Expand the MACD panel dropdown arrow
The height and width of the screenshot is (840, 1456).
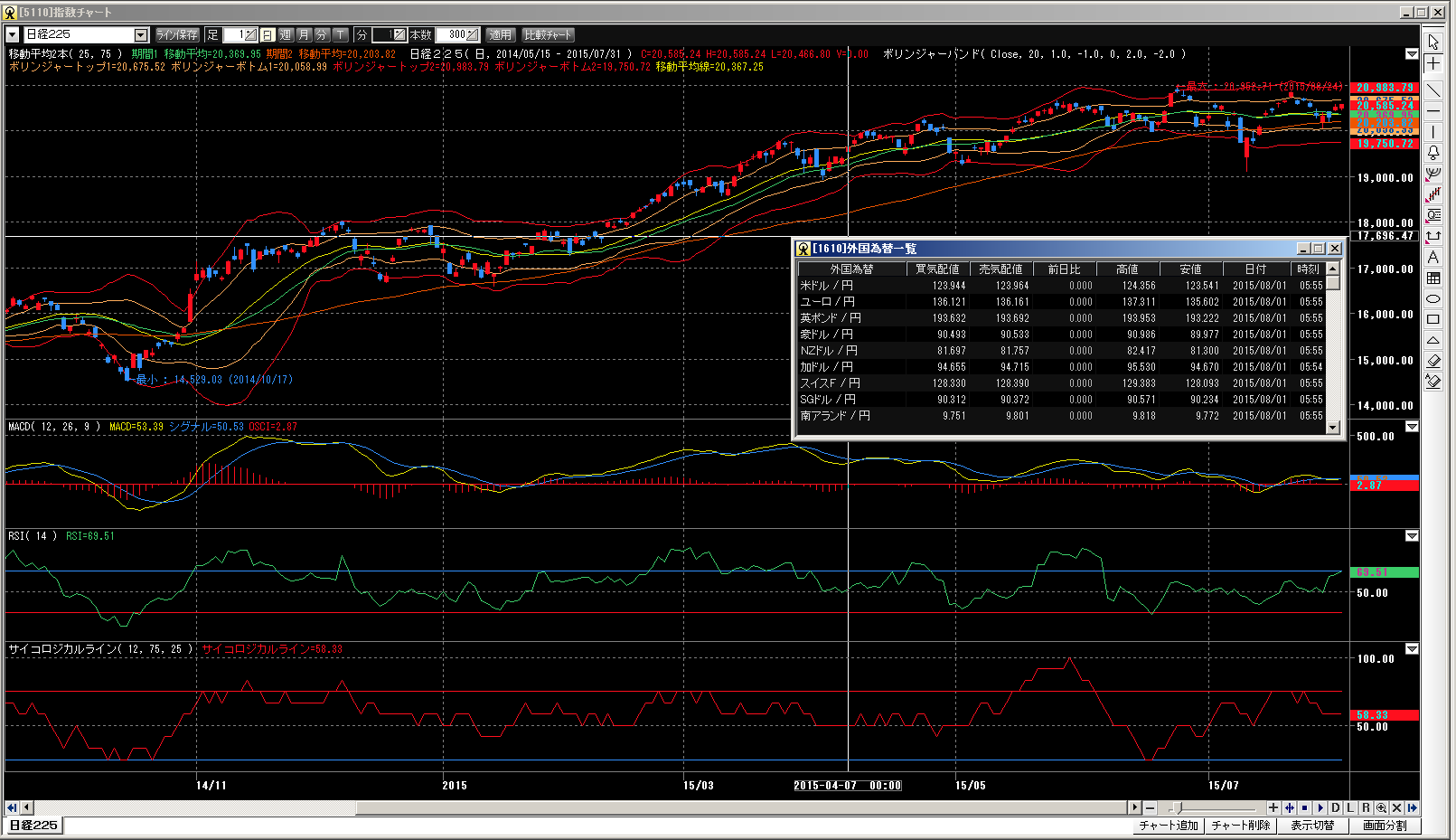1412,427
